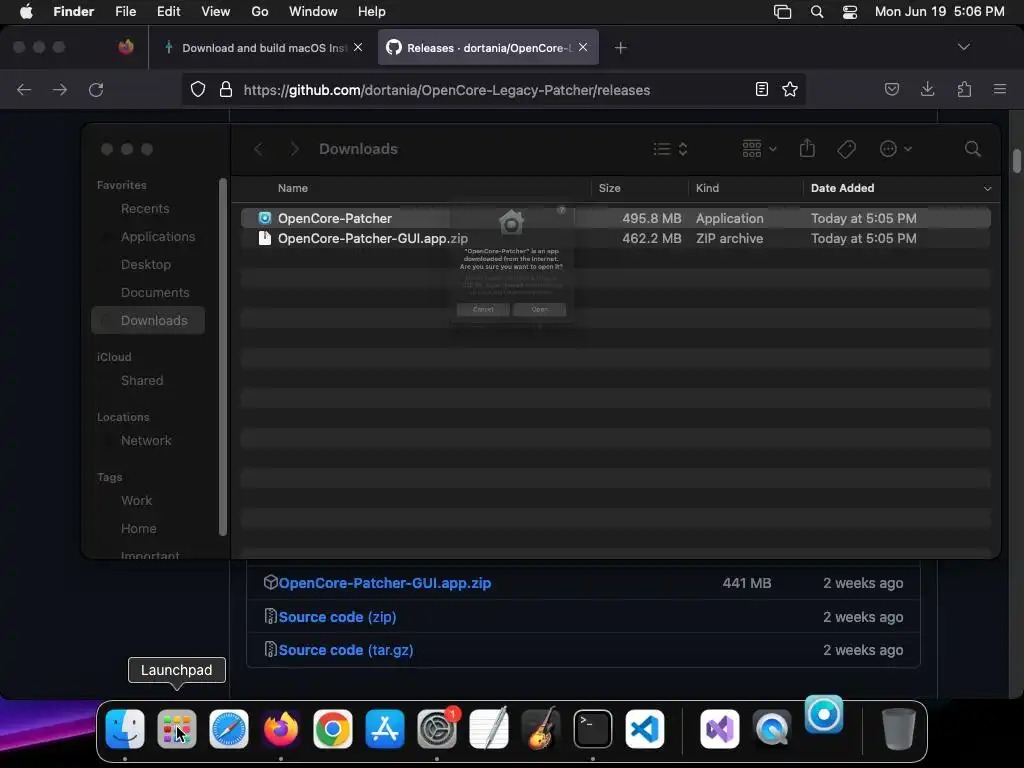This screenshot has height=768, width=1024.
Task: Toggle Firefox reader view icon
Action: pyautogui.click(x=761, y=89)
